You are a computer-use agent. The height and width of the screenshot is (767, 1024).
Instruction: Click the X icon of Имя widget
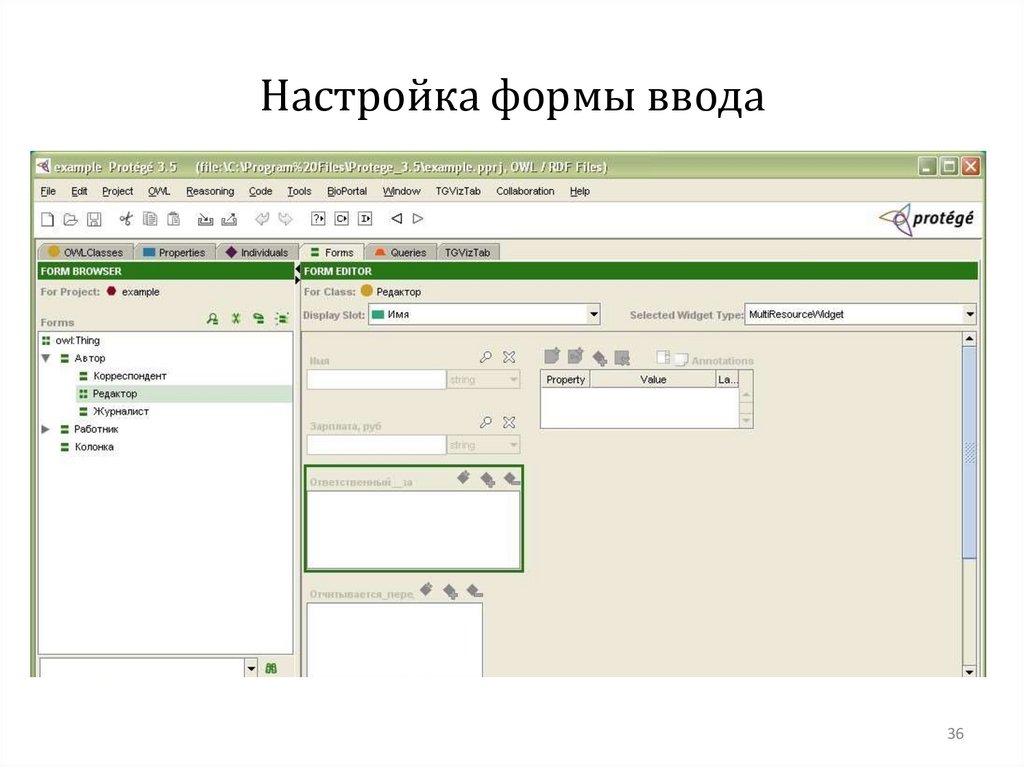509,357
